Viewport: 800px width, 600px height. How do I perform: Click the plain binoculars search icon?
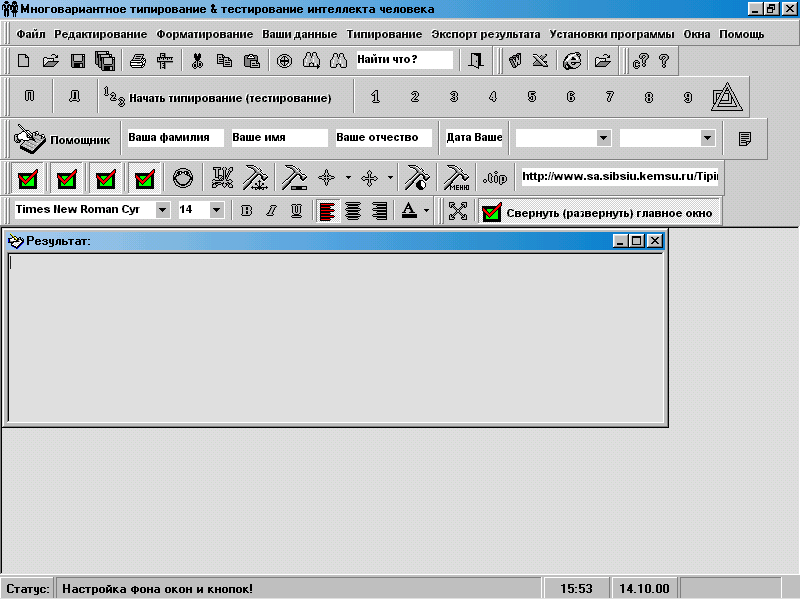click(x=338, y=61)
